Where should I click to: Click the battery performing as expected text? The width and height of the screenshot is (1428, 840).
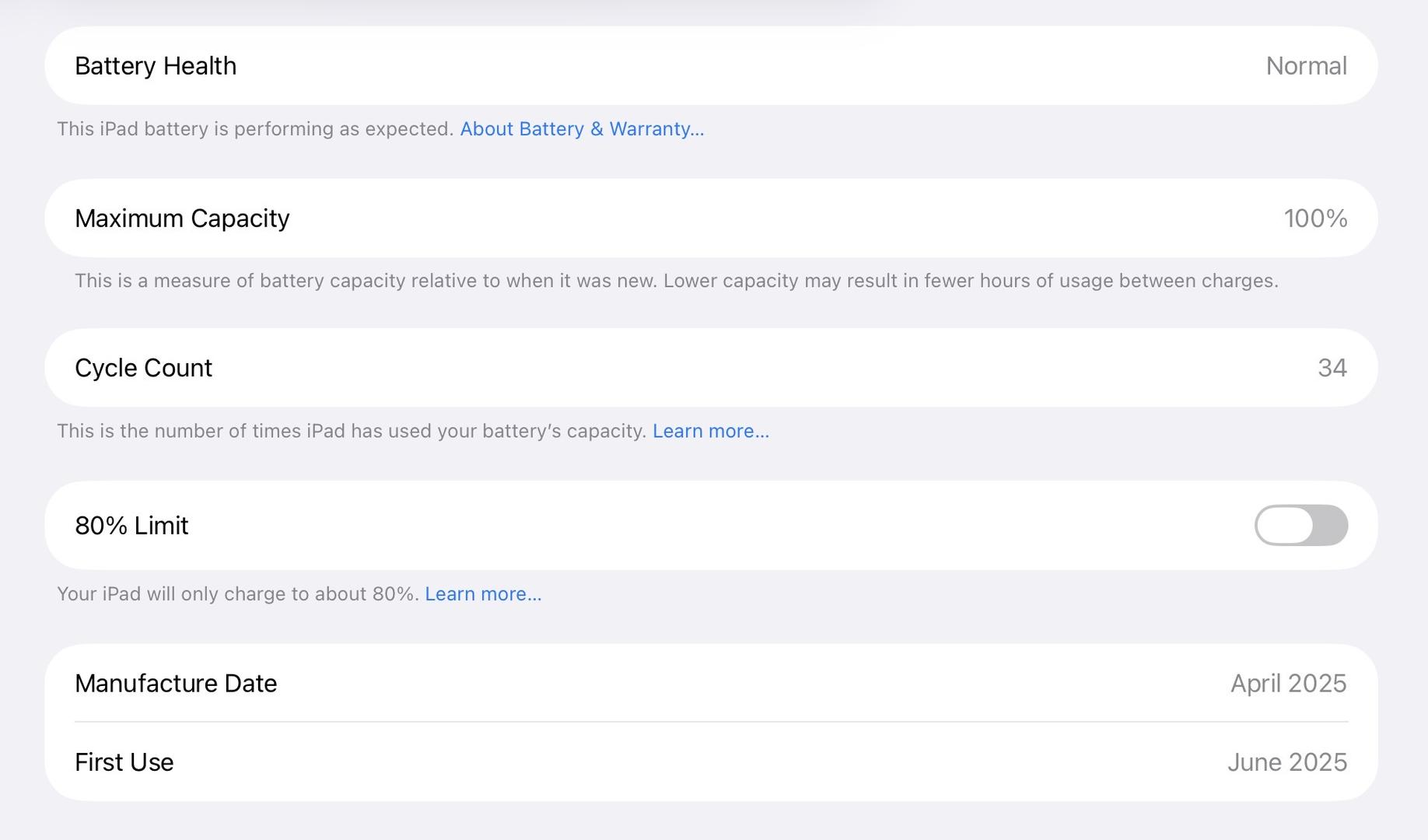click(255, 129)
